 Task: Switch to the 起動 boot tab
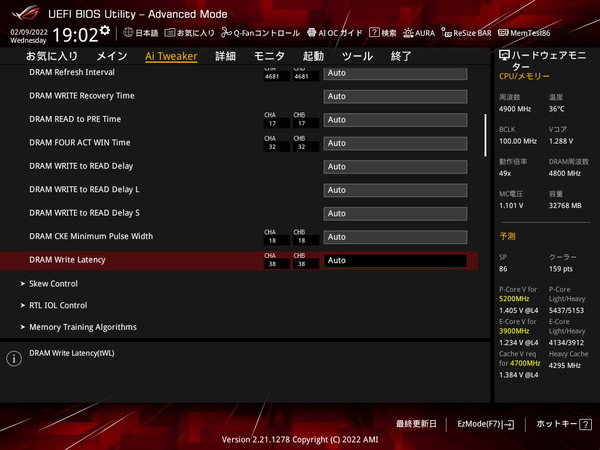click(313, 56)
